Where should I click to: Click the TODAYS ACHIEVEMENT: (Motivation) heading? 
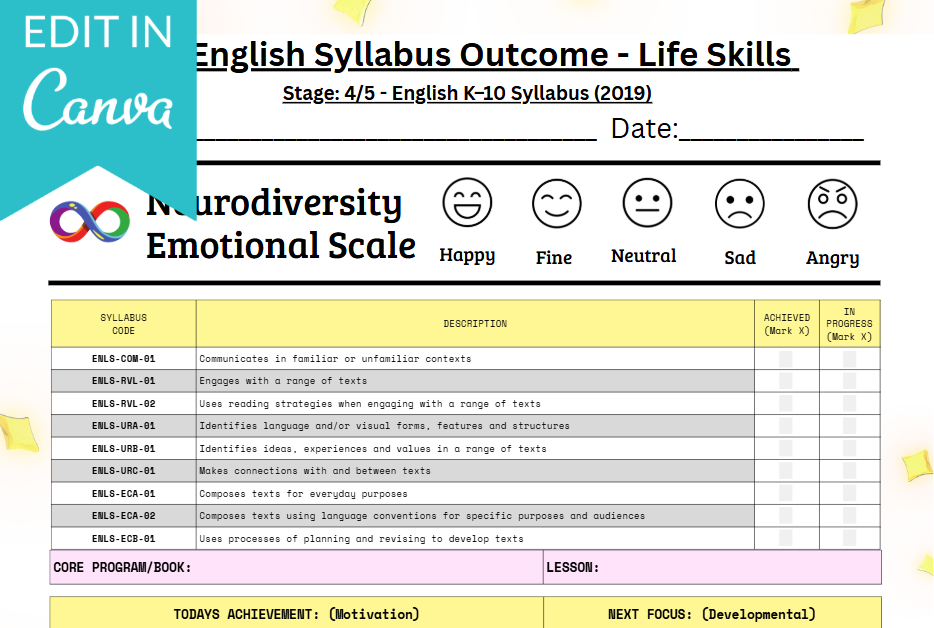coord(296,614)
